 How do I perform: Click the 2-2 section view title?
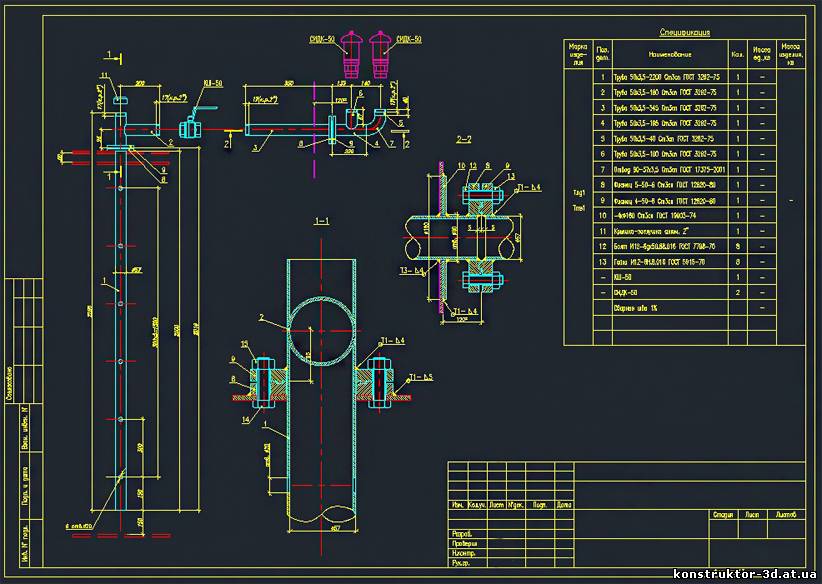pyautogui.click(x=464, y=139)
